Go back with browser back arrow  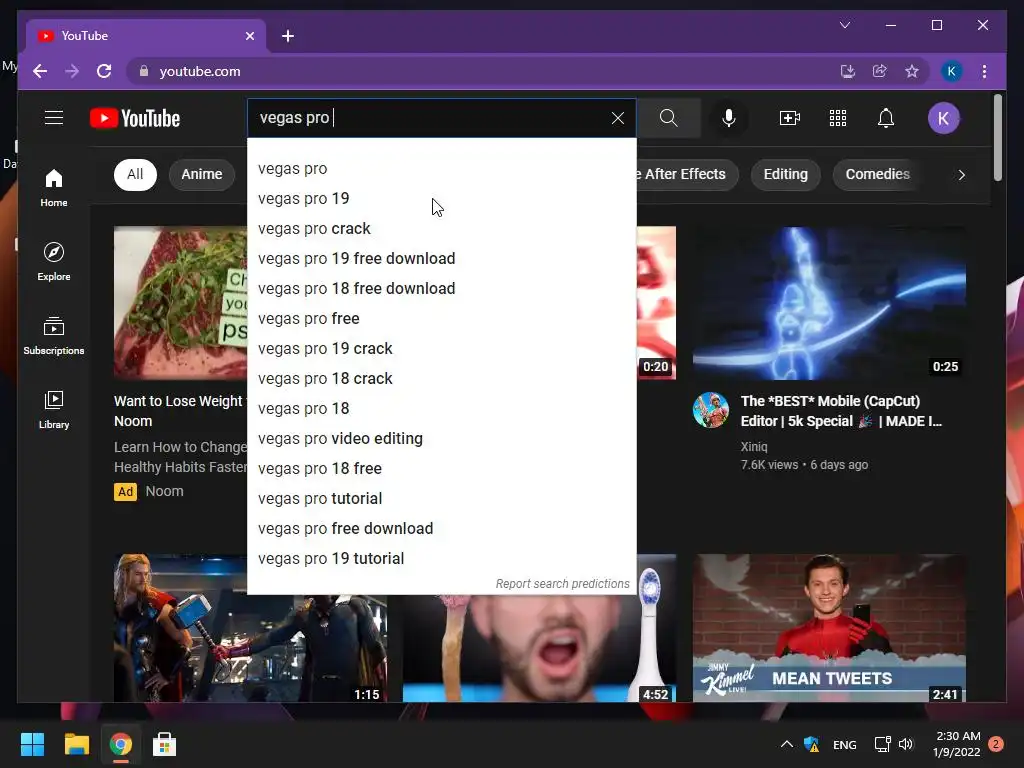click(40, 71)
